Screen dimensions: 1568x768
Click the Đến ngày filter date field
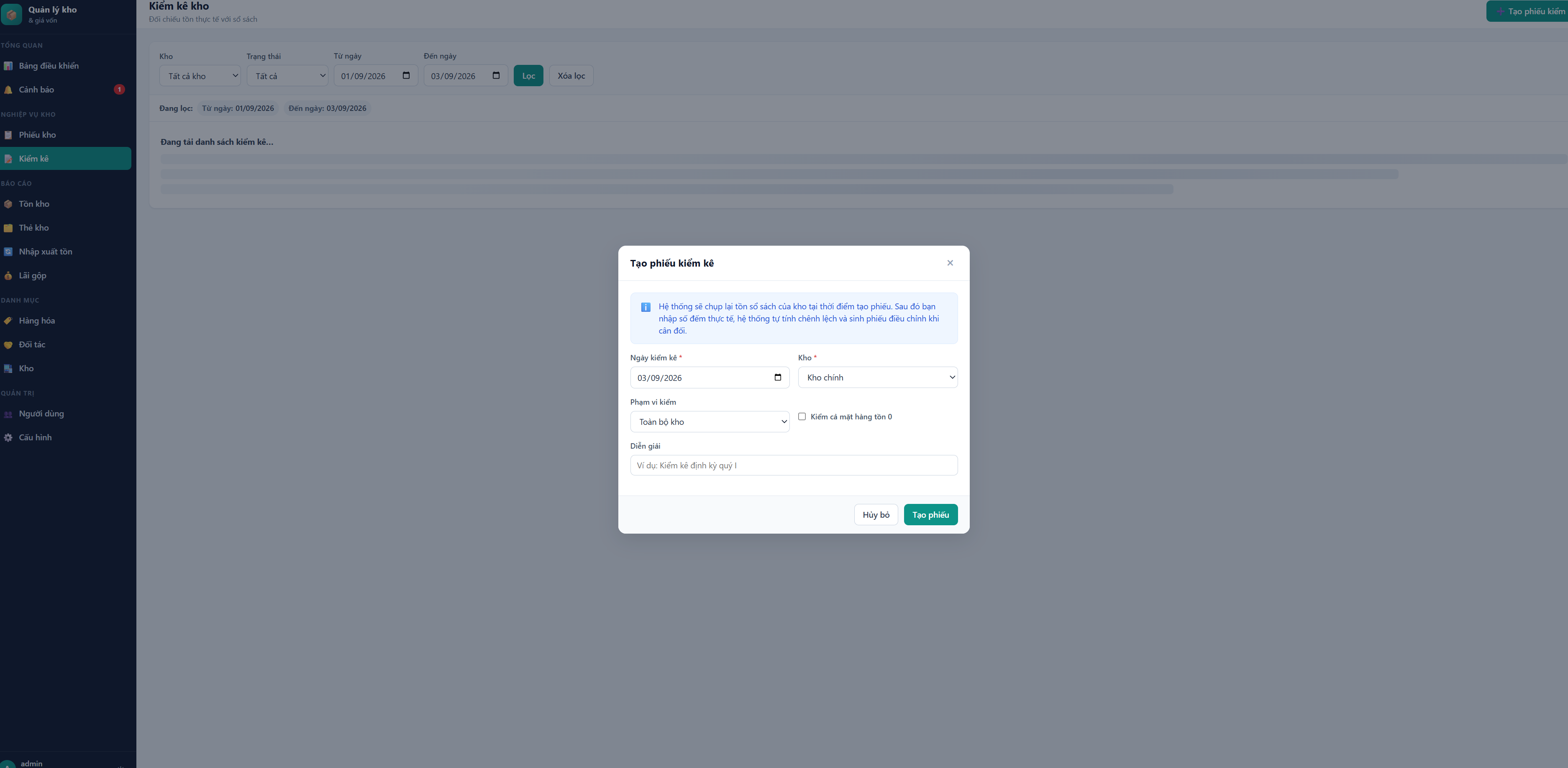point(466,76)
